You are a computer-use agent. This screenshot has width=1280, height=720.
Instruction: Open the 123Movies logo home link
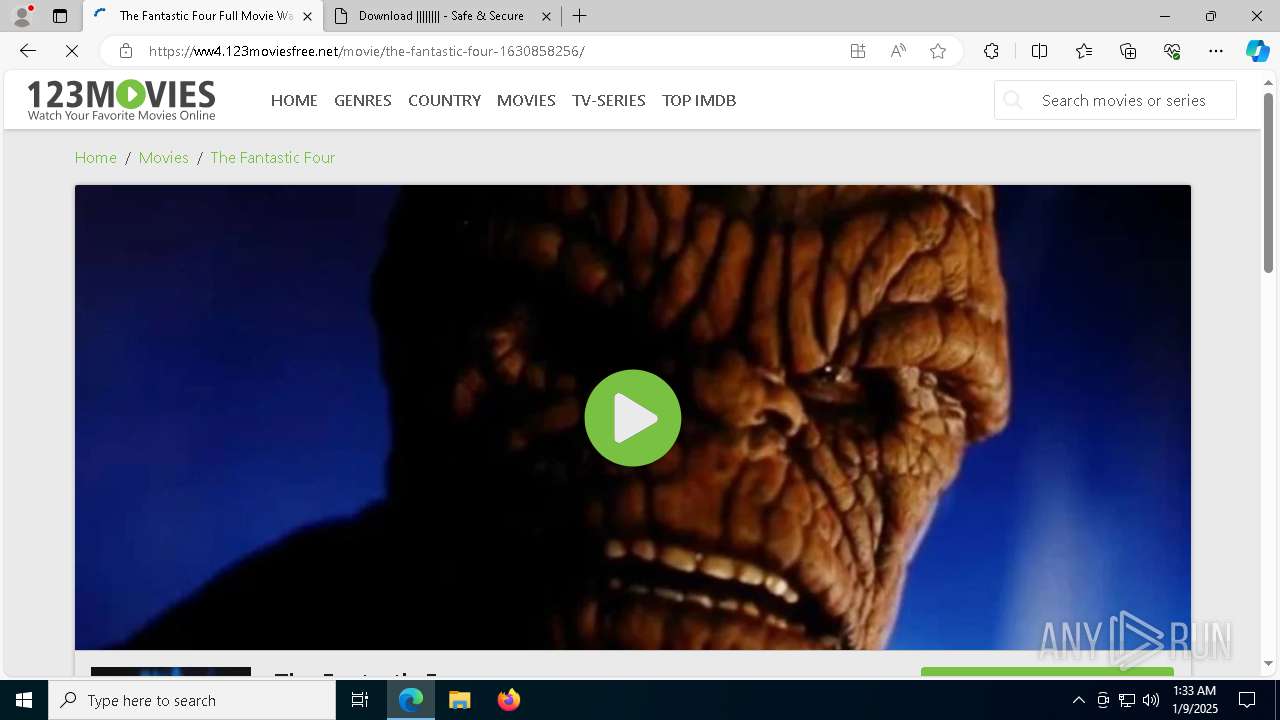click(x=121, y=100)
